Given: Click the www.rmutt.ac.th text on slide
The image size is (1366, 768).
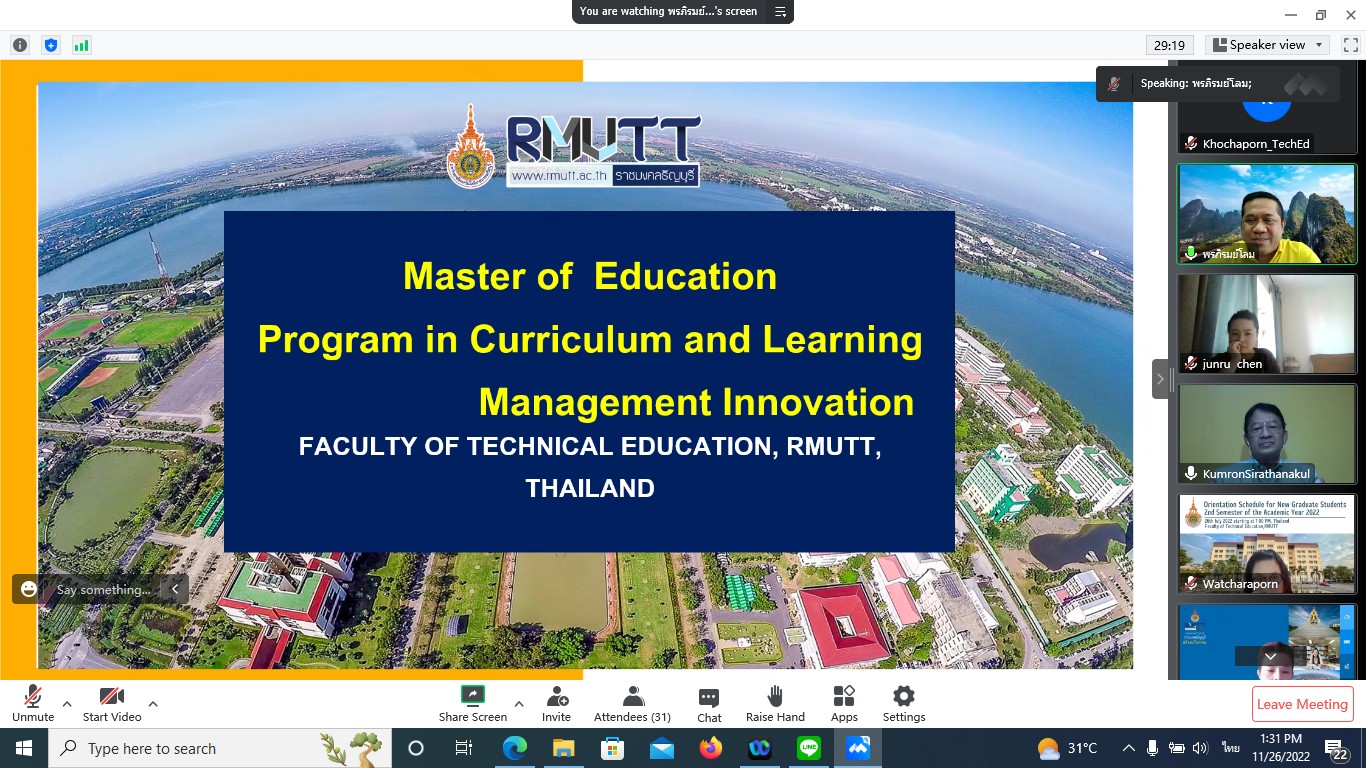Looking at the screenshot, I should coord(559,175).
